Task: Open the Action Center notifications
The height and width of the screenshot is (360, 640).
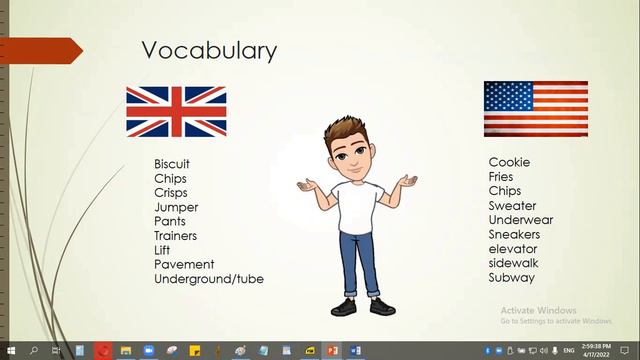Action: click(x=624, y=351)
